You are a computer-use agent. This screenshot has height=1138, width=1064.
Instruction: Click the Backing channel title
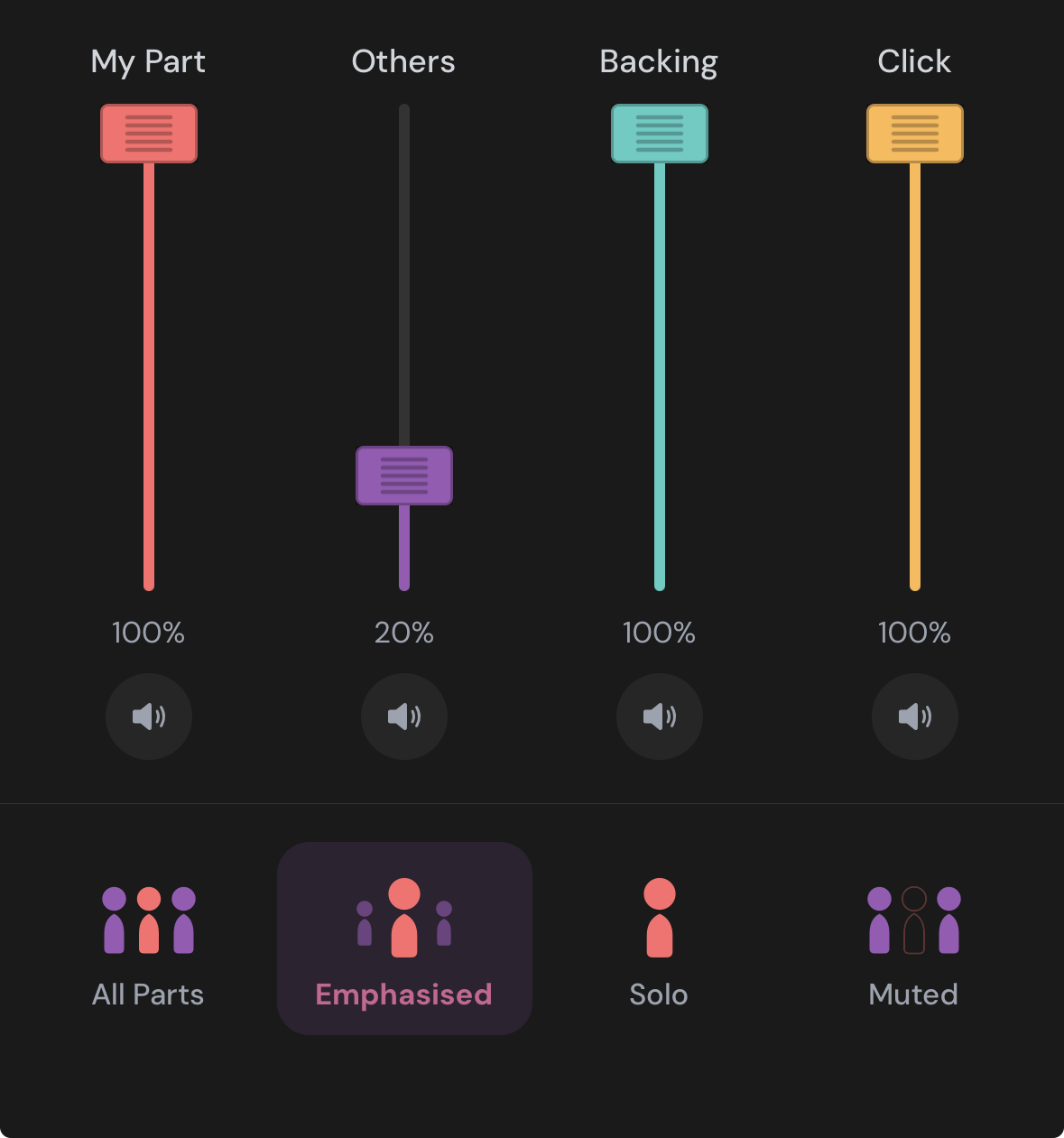(x=659, y=62)
